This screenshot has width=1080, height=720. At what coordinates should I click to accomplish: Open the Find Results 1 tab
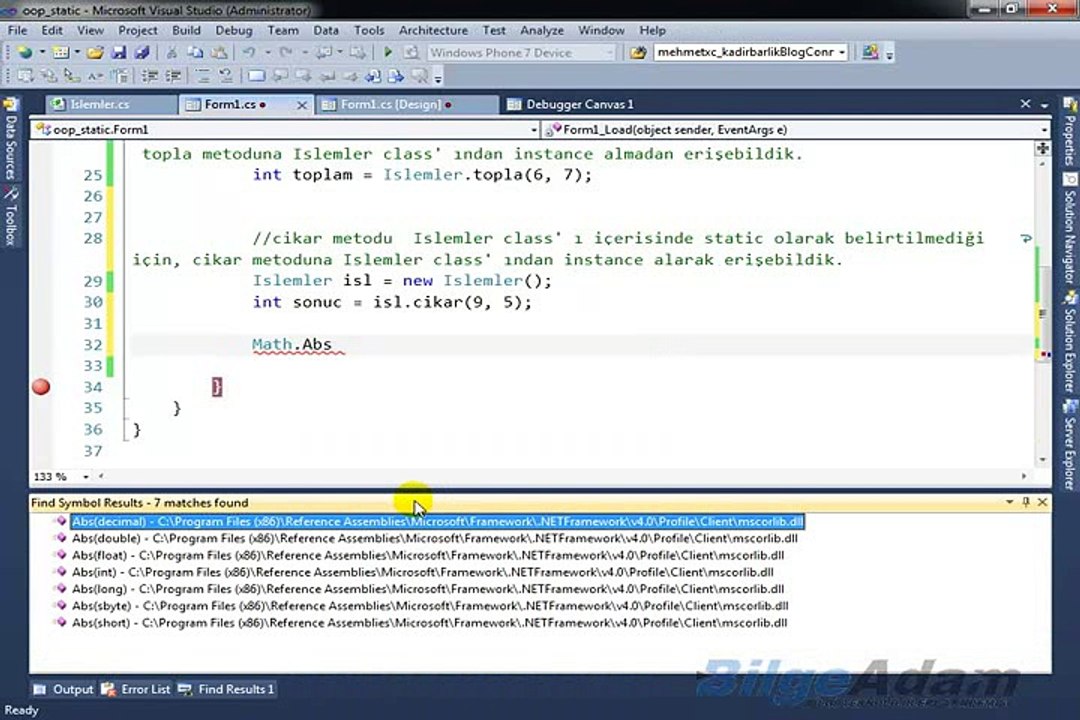(227, 689)
